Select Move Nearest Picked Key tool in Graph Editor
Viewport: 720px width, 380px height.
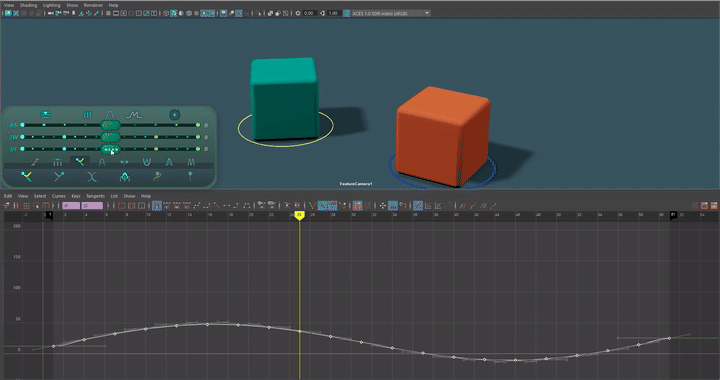tap(6, 206)
